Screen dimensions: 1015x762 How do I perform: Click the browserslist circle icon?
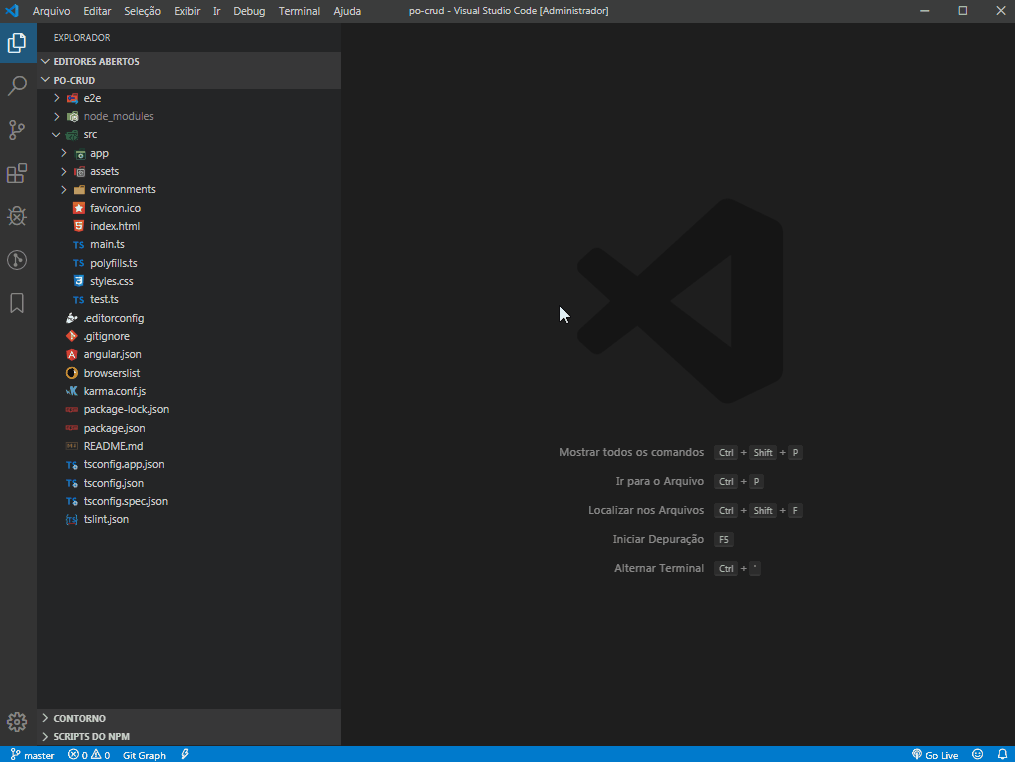72,373
